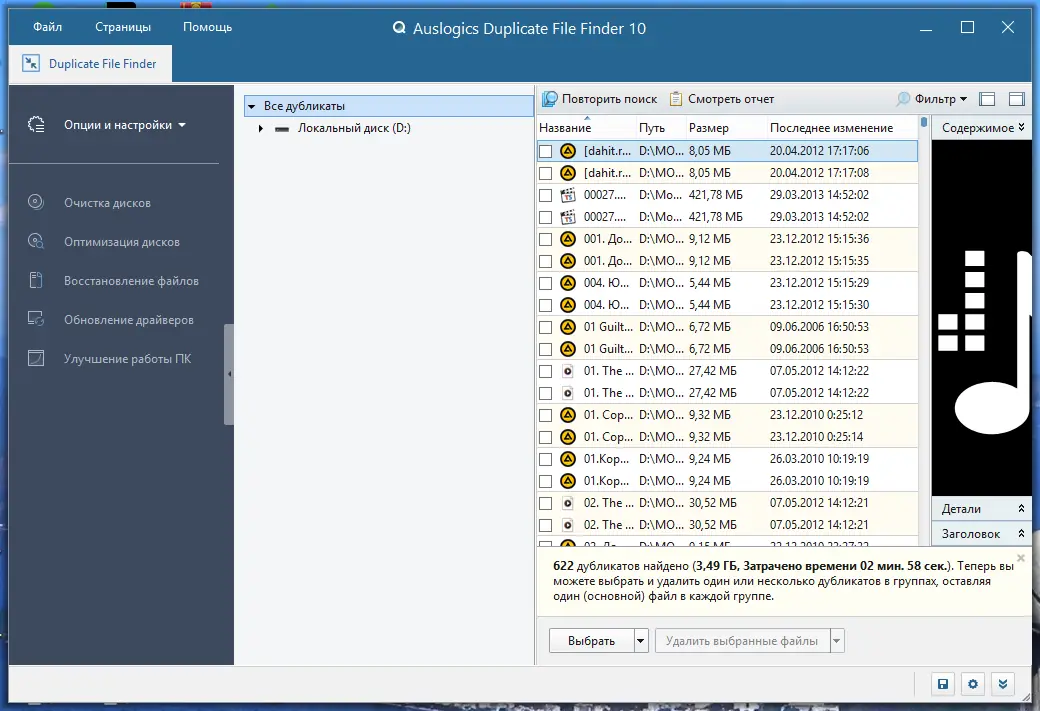
Task: Click the Смотреть отчет button
Action: pos(722,99)
